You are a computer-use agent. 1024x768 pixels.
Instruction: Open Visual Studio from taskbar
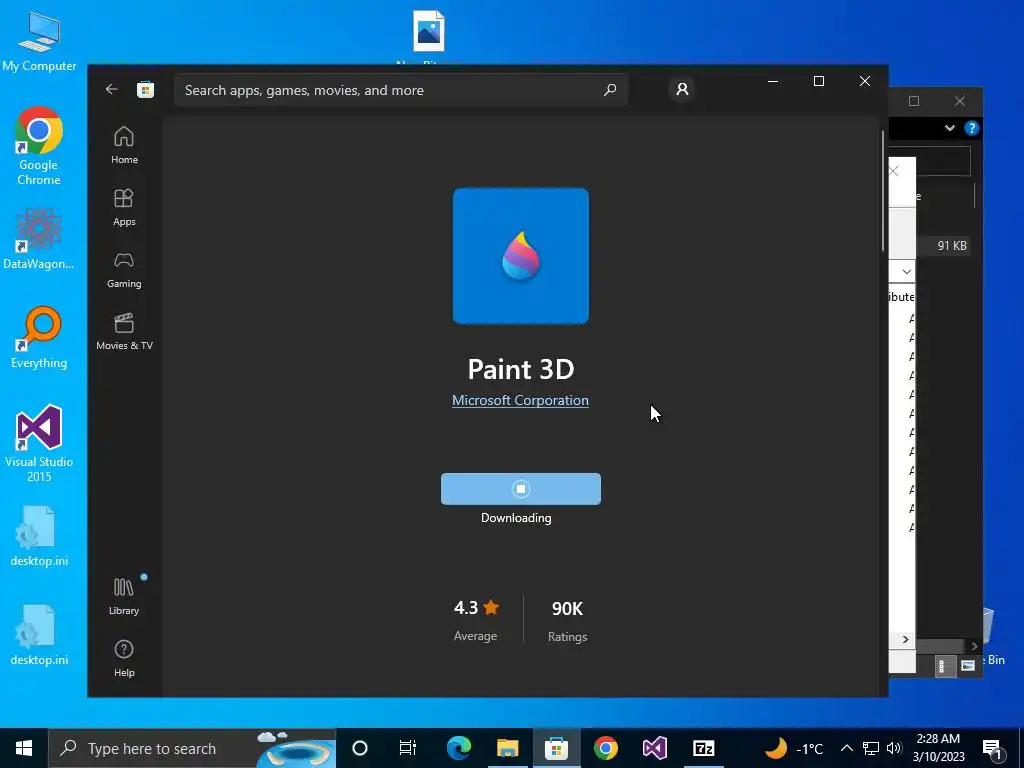[x=654, y=748]
